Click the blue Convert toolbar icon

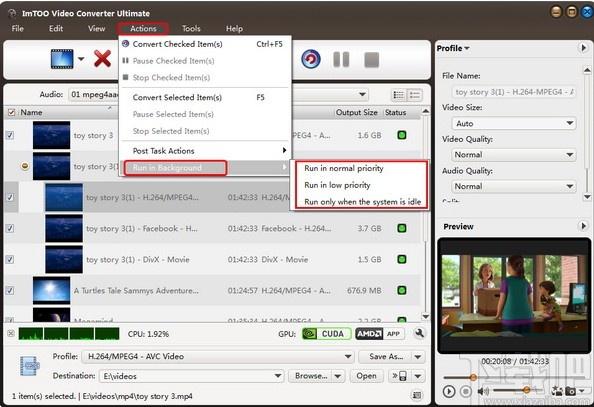click(x=311, y=59)
